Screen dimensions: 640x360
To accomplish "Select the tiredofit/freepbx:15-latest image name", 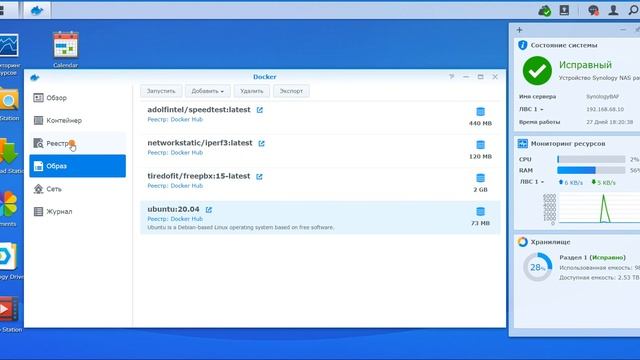I will pyautogui.click(x=199, y=176).
